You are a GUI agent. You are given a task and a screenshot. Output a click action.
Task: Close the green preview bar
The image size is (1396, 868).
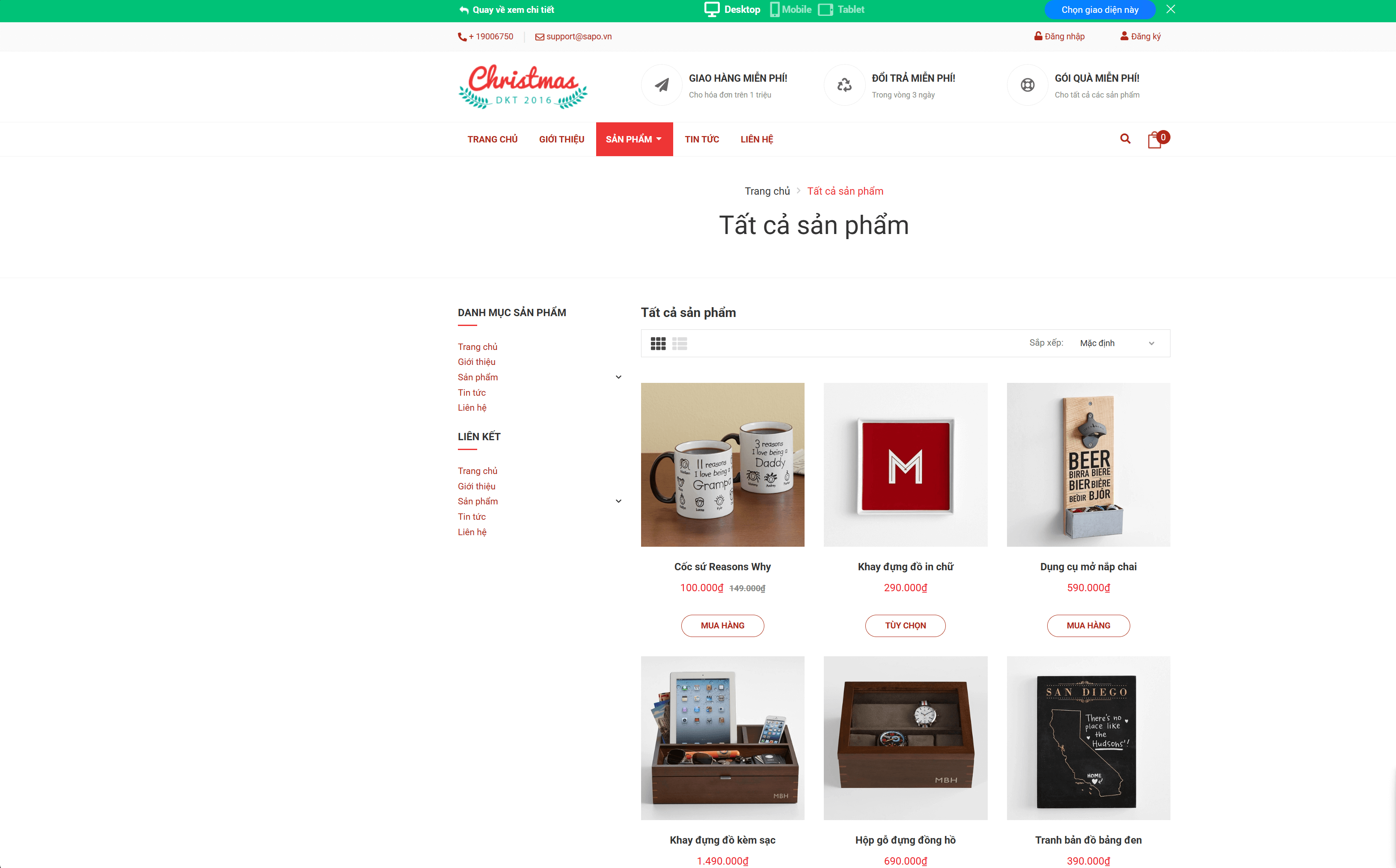pos(1170,9)
